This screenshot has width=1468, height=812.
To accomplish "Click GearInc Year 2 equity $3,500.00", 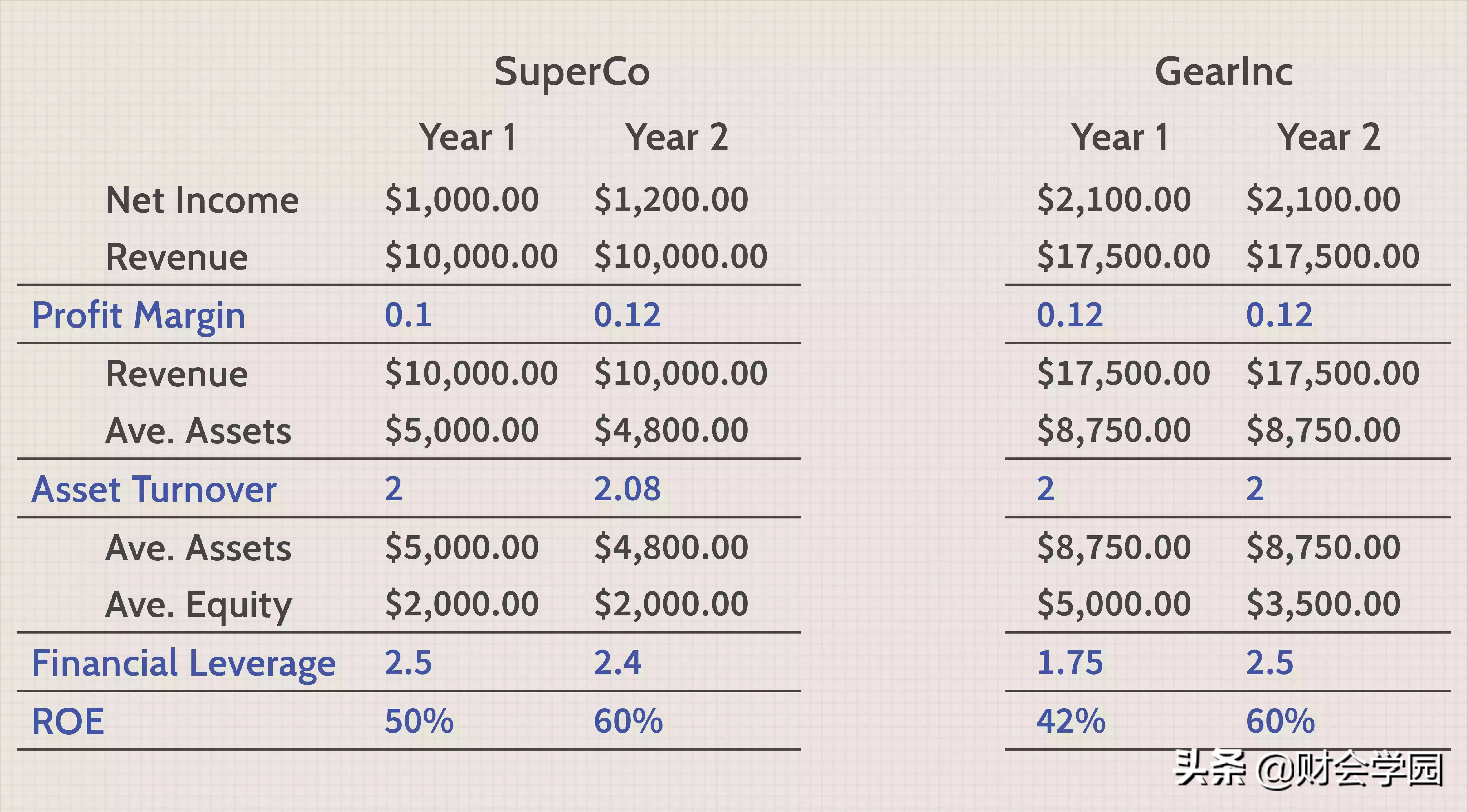I will tap(1323, 604).
